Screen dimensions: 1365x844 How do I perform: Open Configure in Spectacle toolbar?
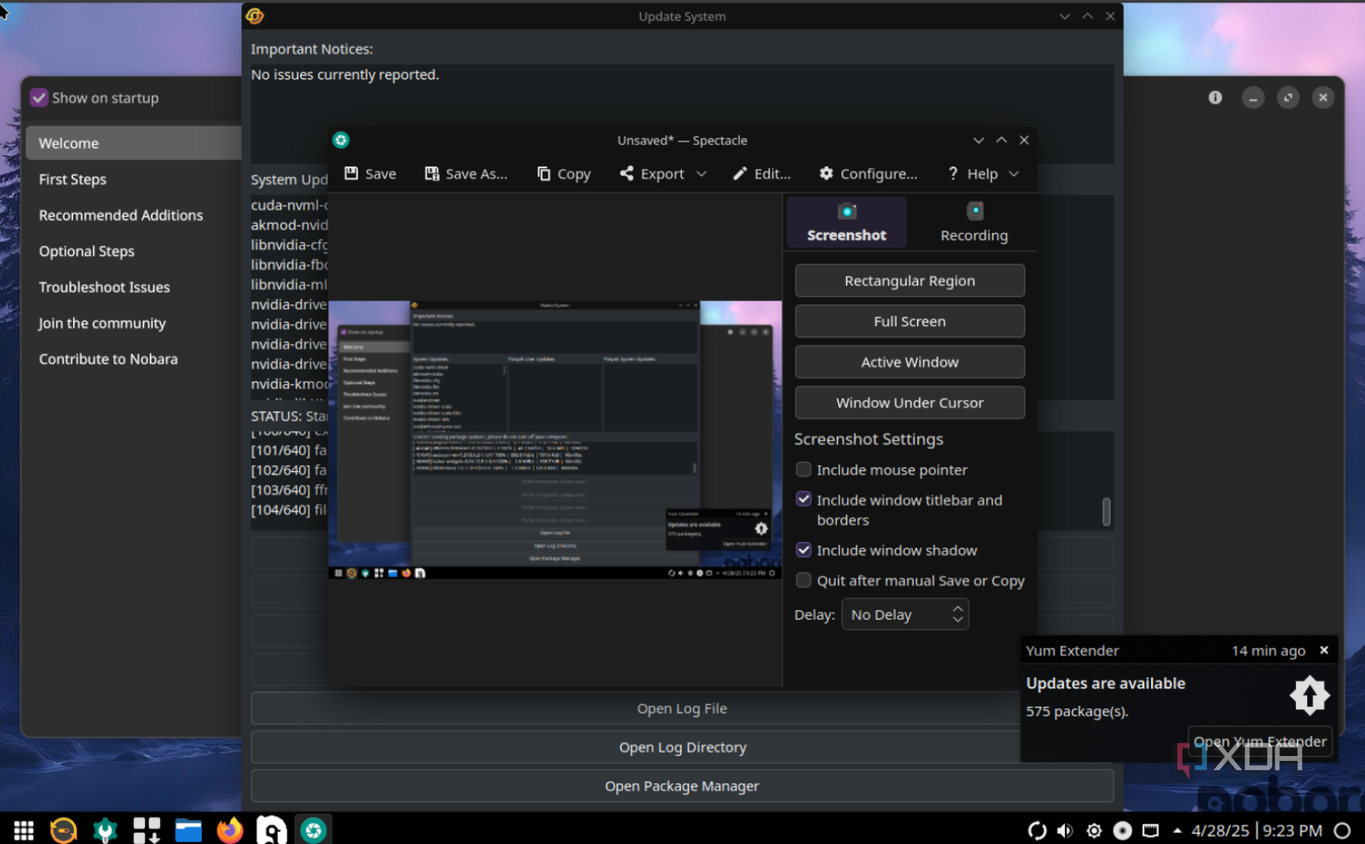[x=868, y=174]
